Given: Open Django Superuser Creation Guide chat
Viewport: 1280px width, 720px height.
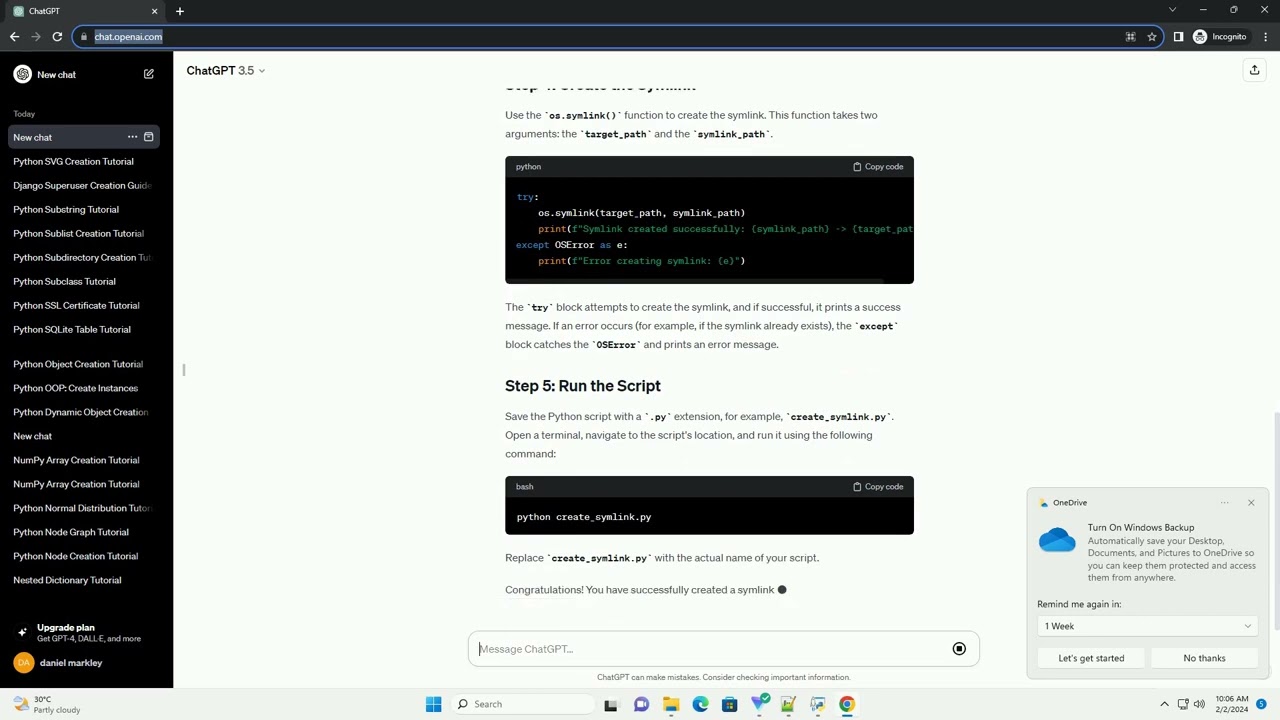Looking at the screenshot, I should (x=82, y=186).
